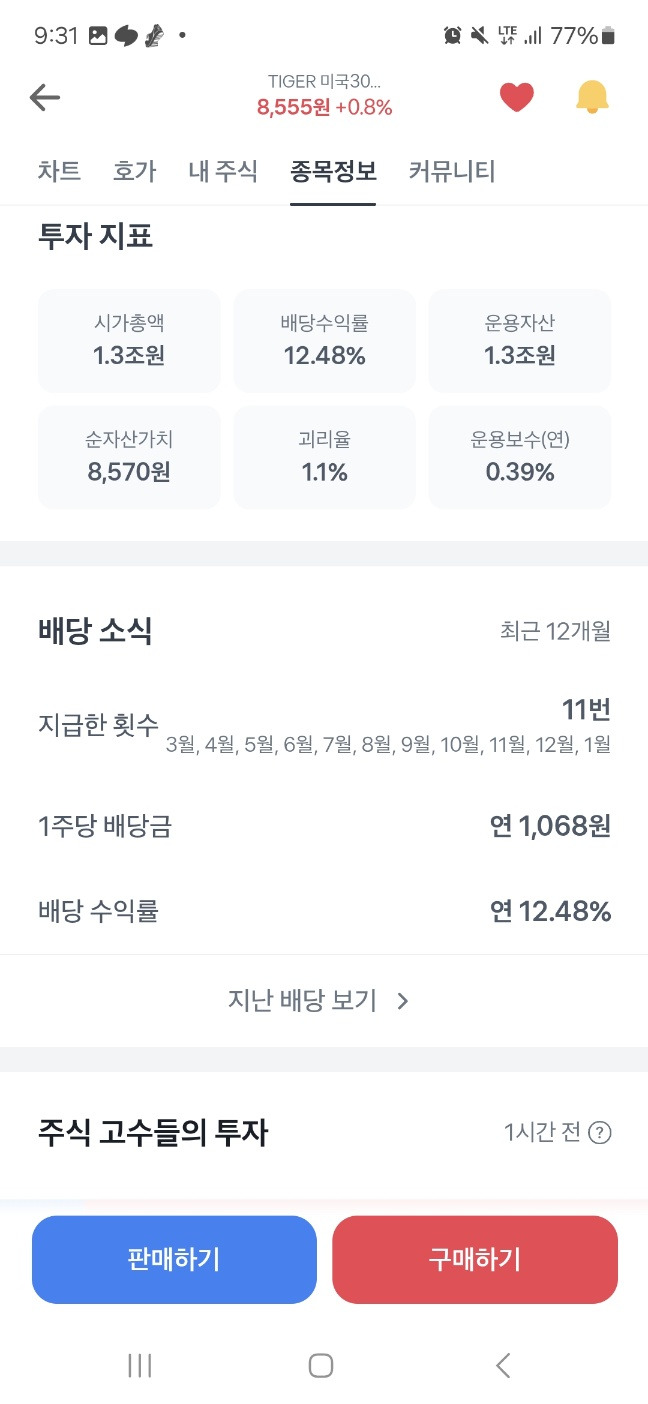648x1404 pixels.
Task: Tap the 괴리율 1.1% card
Action: click(x=325, y=457)
